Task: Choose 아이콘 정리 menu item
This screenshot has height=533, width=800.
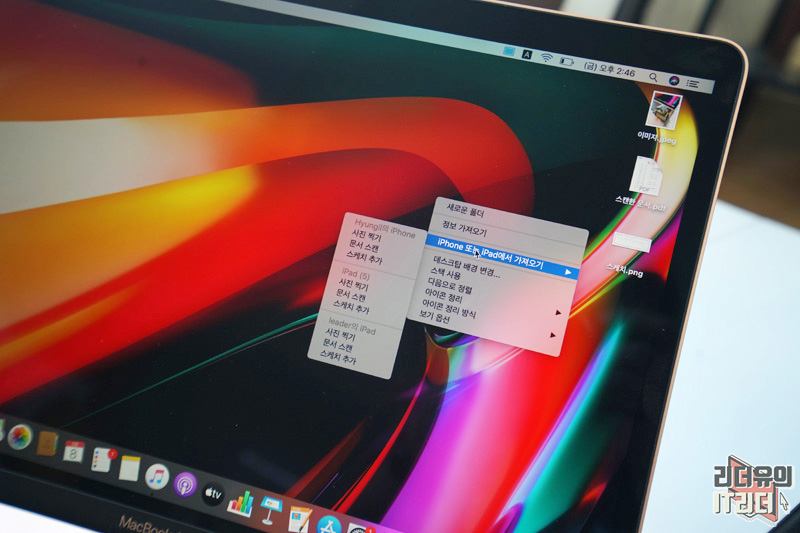Action: point(443,295)
